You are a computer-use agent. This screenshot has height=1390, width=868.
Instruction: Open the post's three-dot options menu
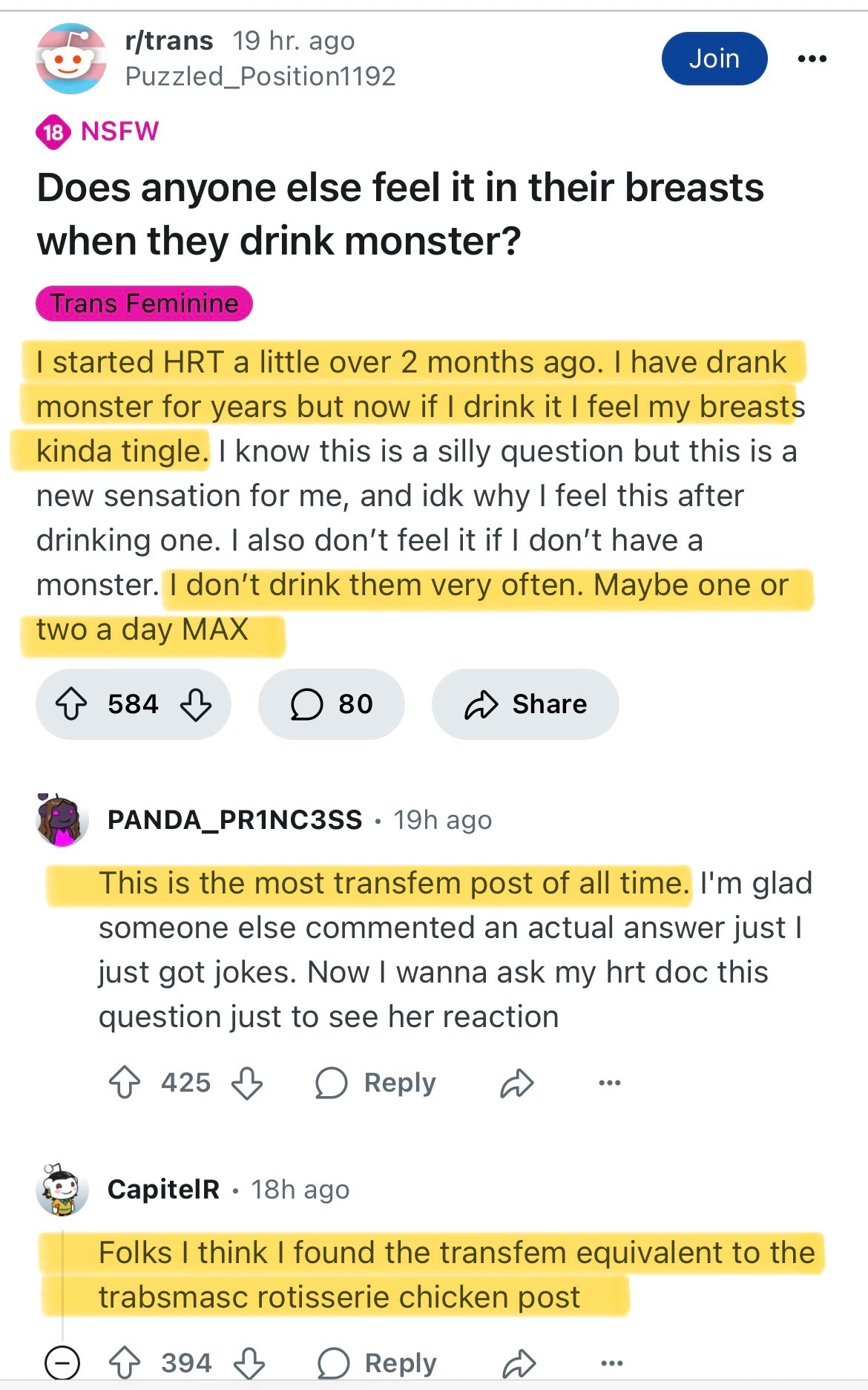pyautogui.click(x=812, y=59)
